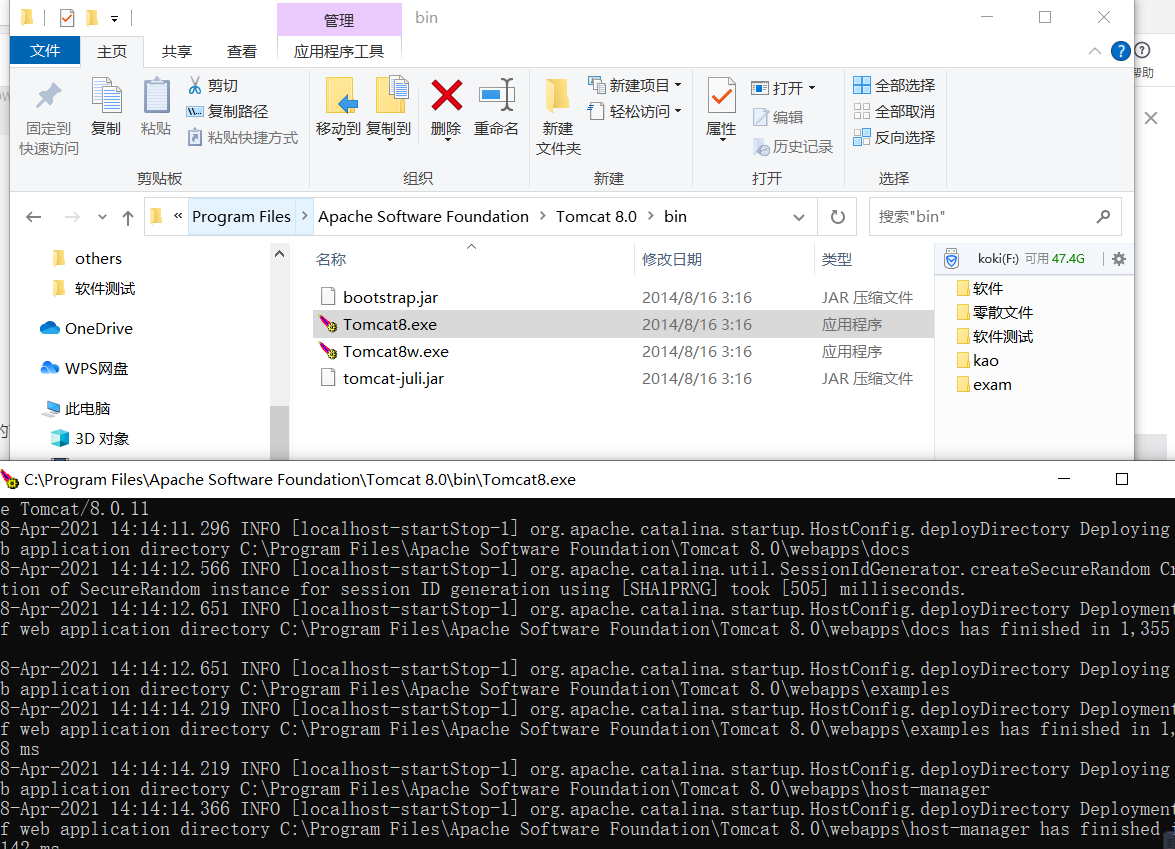Select Tomcat8w.exe file
This screenshot has height=849, width=1175.
[623, 351]
